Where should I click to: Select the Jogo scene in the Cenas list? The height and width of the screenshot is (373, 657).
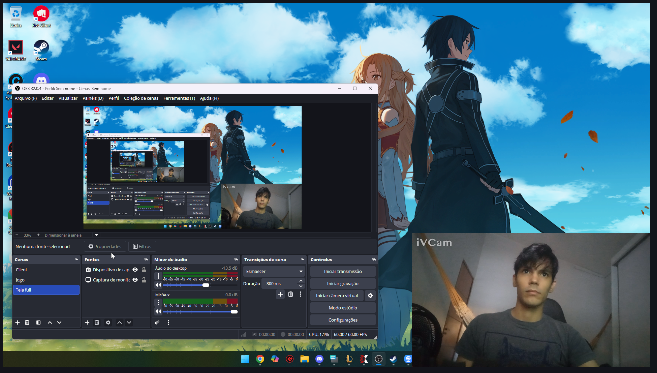[47, 280]
